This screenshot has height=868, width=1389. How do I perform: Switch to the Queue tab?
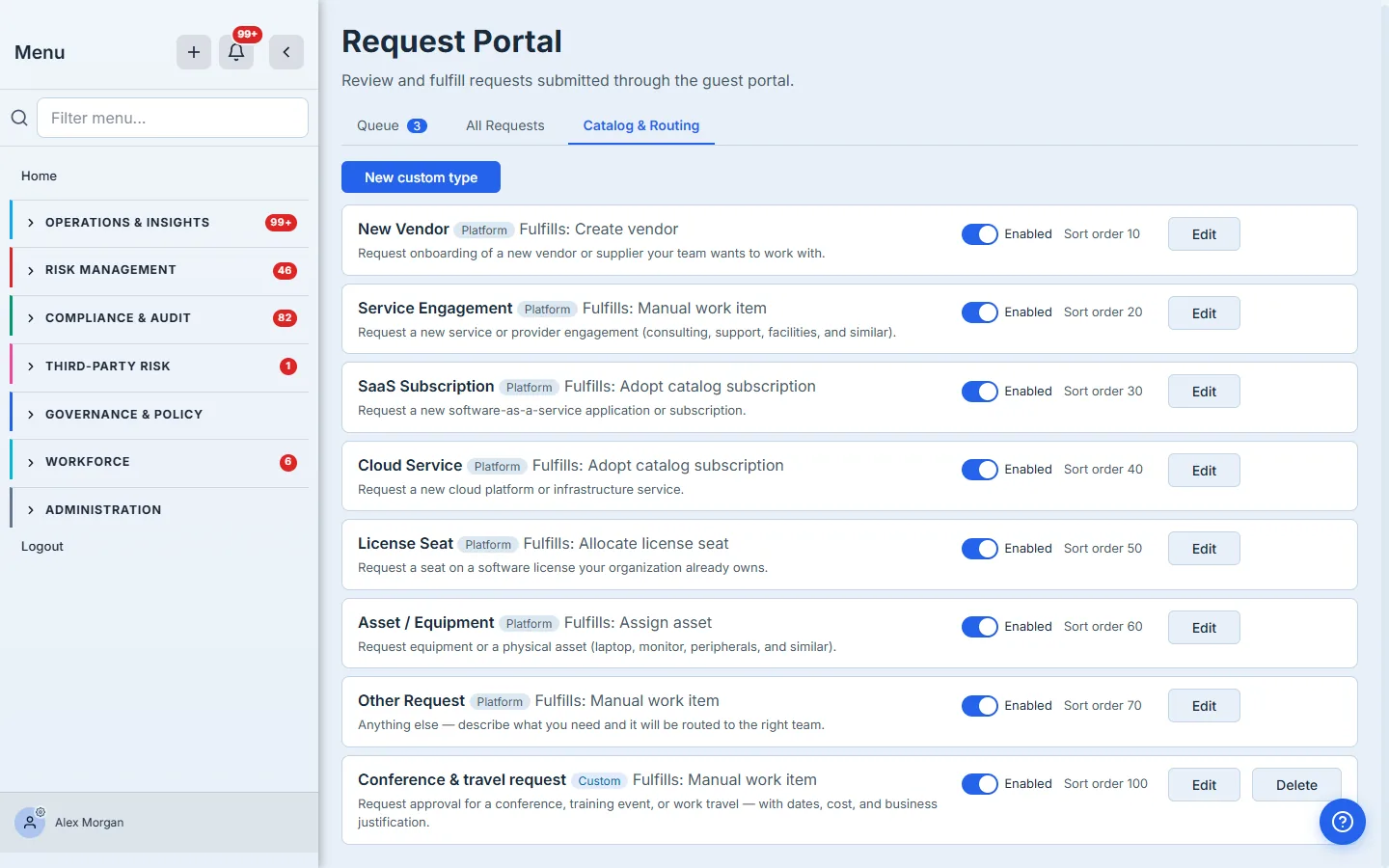(x=392, y=126)
